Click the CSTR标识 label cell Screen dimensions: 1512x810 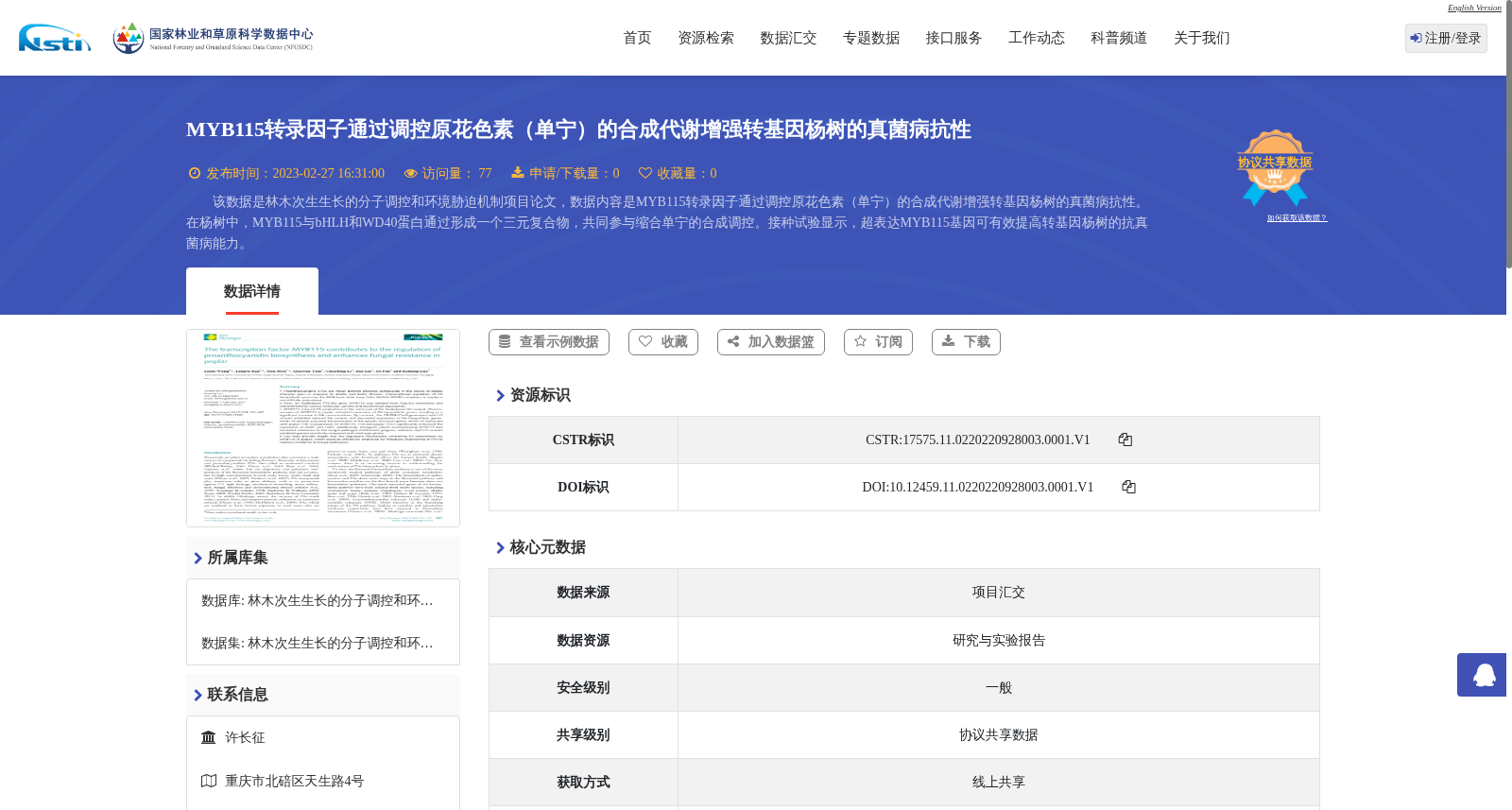click(x=583, y=439)
